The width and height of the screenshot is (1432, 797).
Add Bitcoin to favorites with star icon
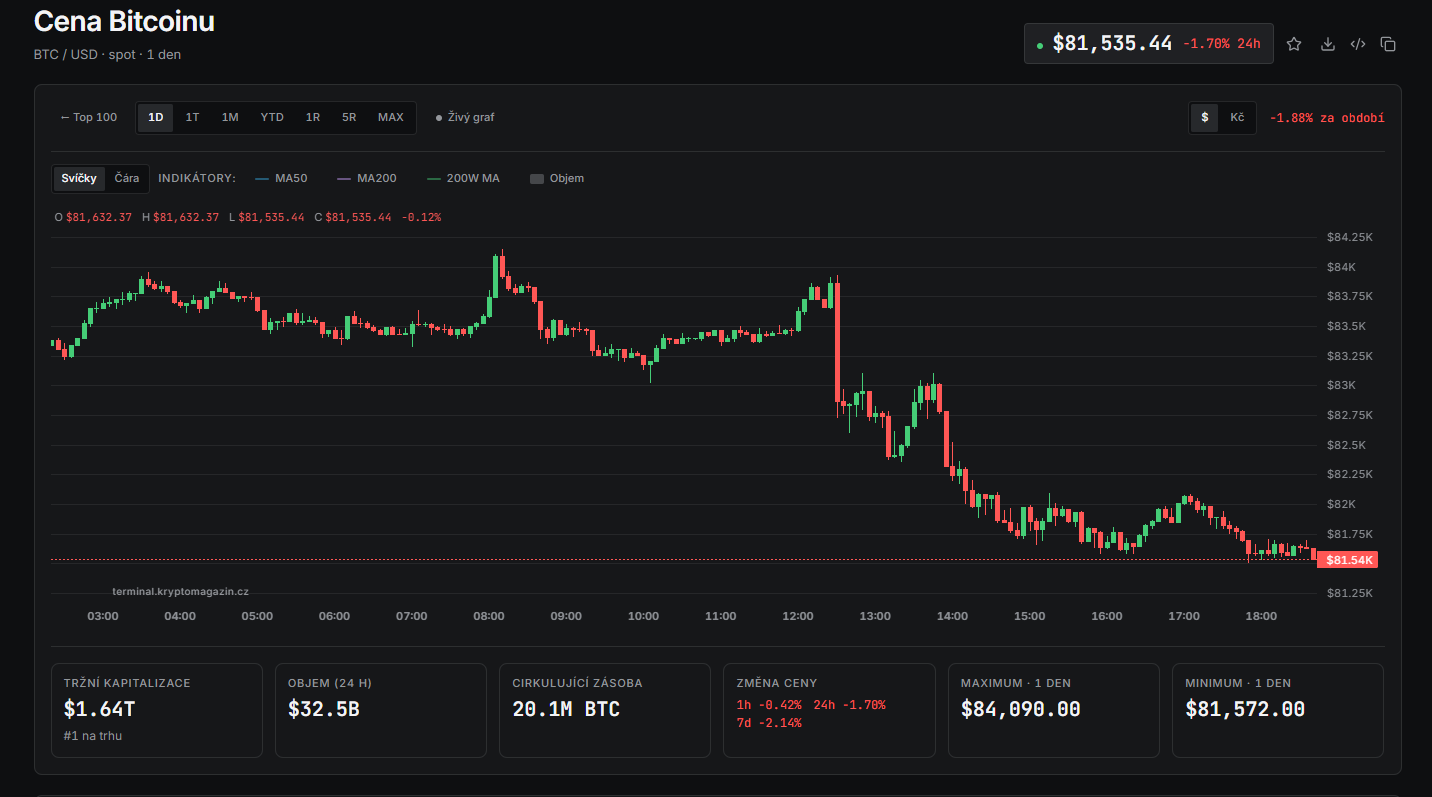[1294, 44]
